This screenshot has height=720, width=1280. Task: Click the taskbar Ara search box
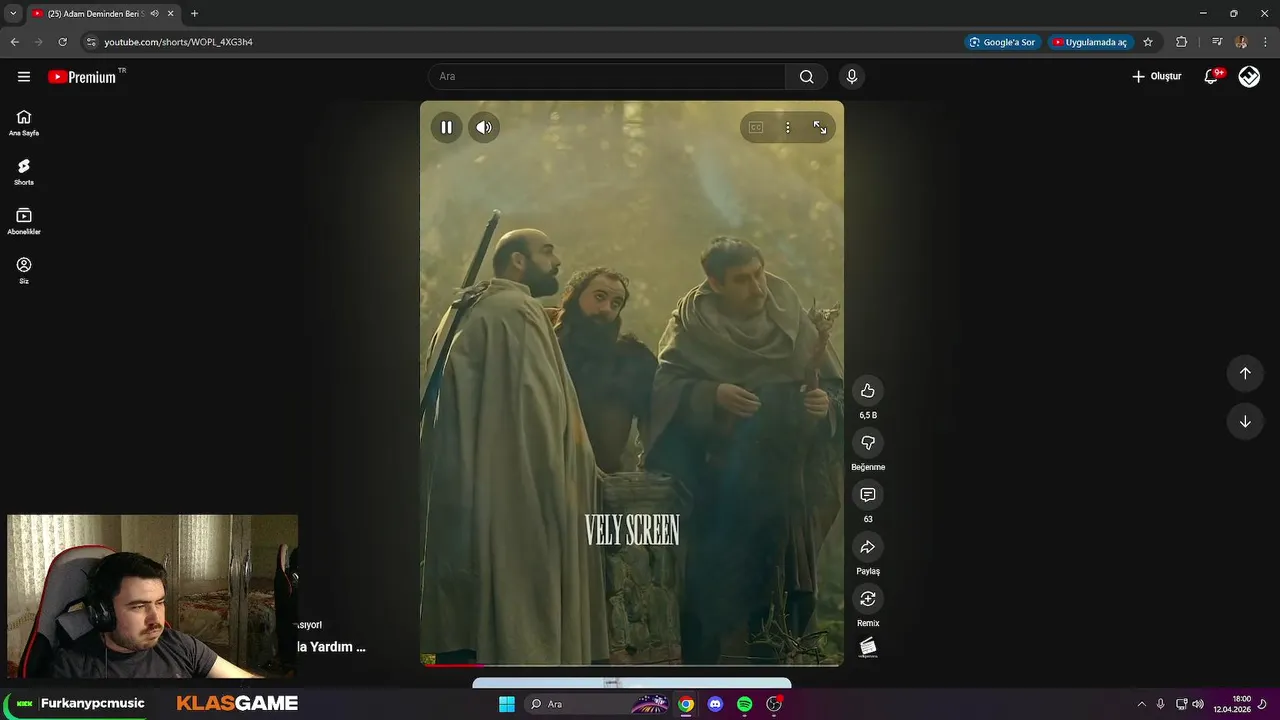coord(598,704)
